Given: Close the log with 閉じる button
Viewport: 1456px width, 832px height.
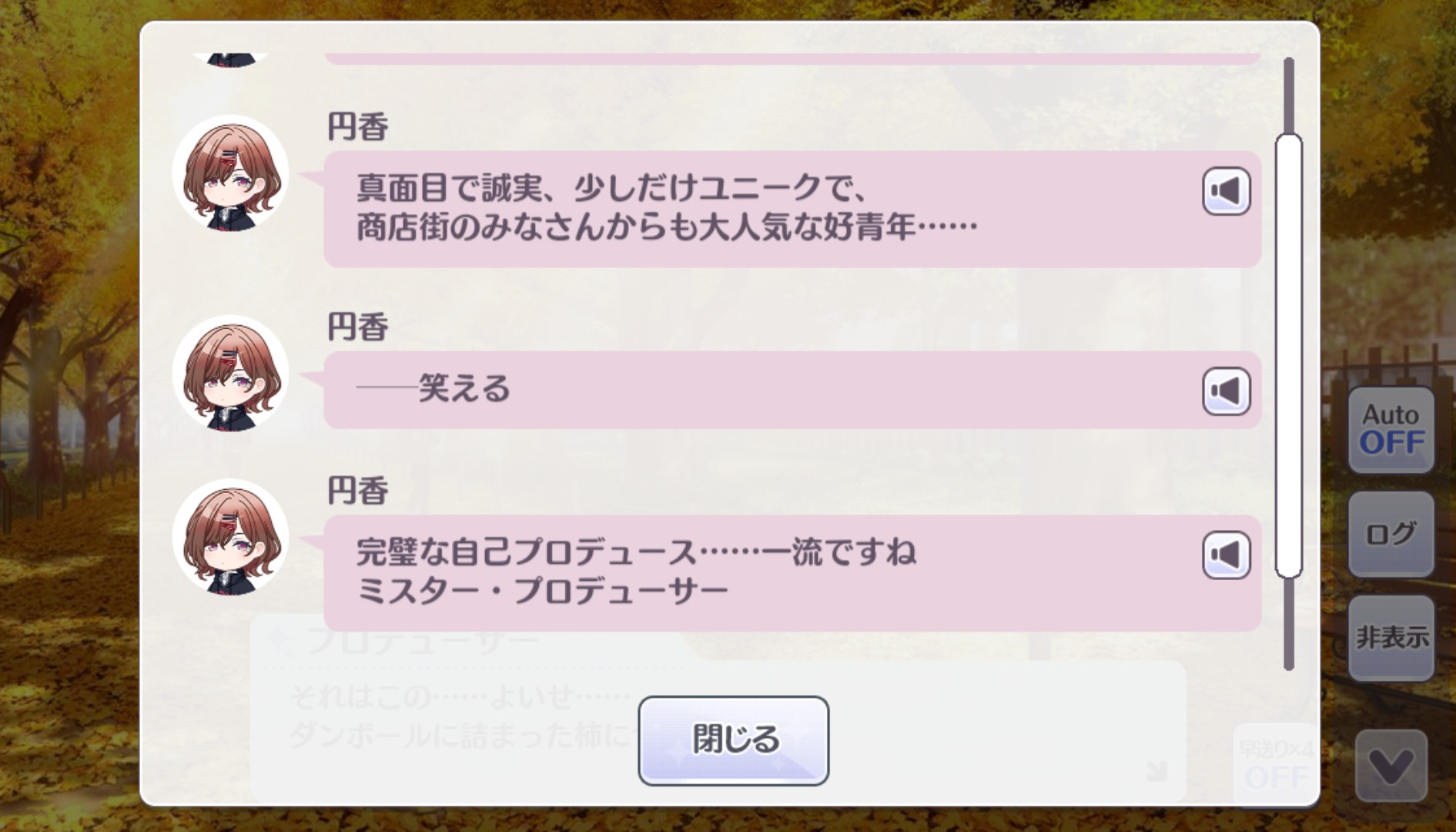Looking at the screenshot, I should (x=733, y=740).
